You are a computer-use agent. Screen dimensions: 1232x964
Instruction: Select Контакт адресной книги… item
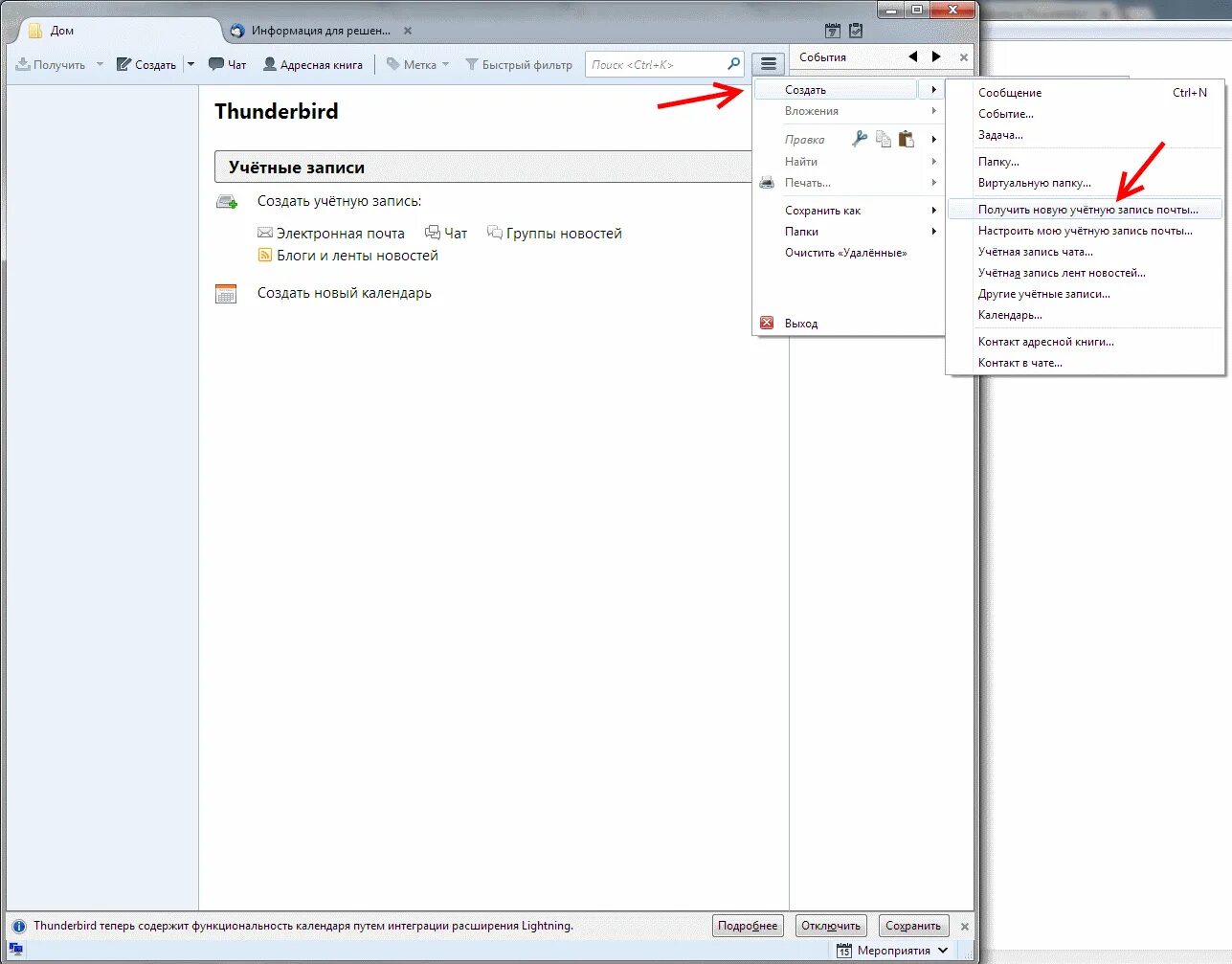point(1085,342)
